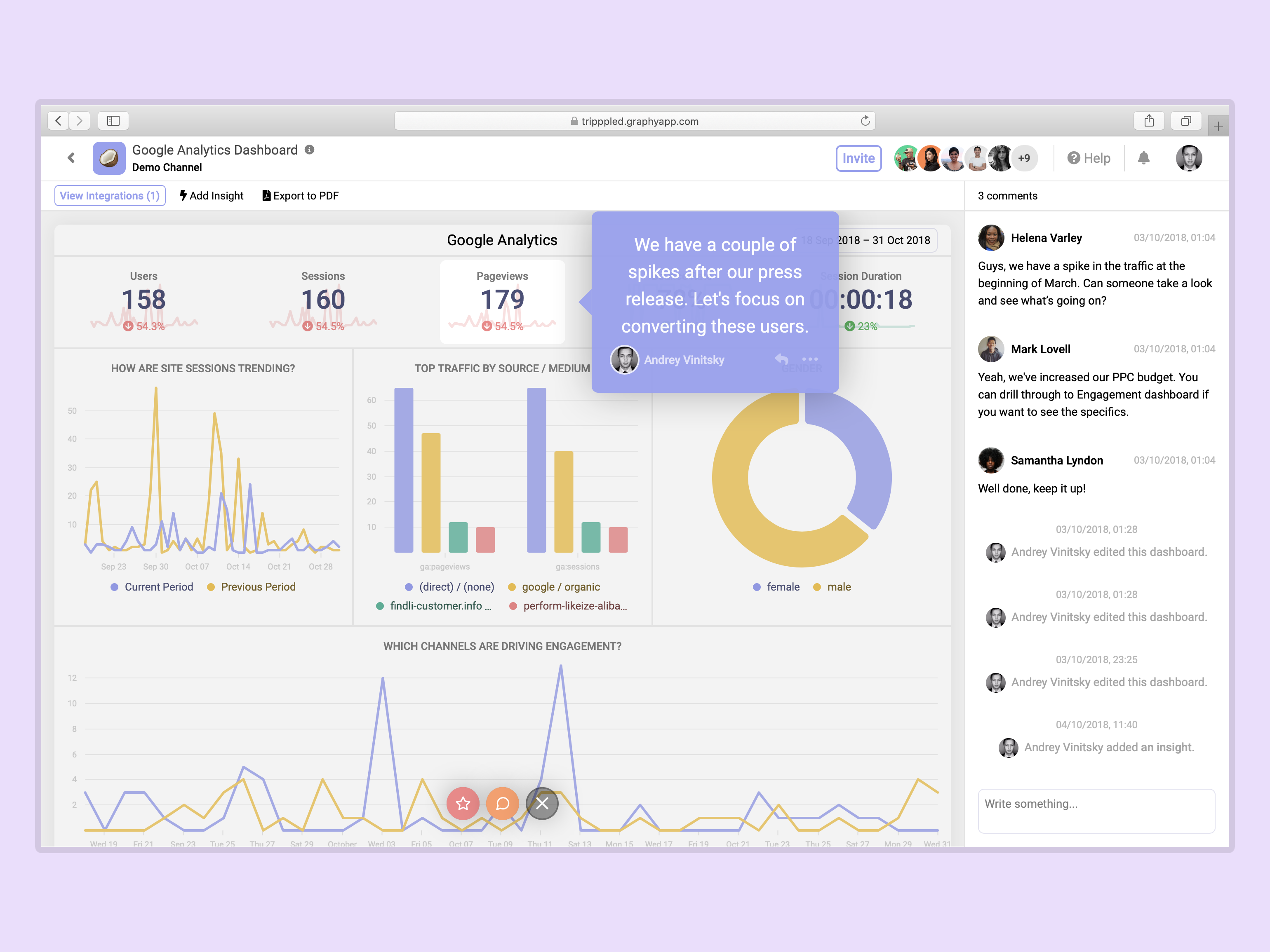The image size is (1270, 952).
Task: Open the notifications bell
Action: pyautogui.click(x=1143, y=158)
